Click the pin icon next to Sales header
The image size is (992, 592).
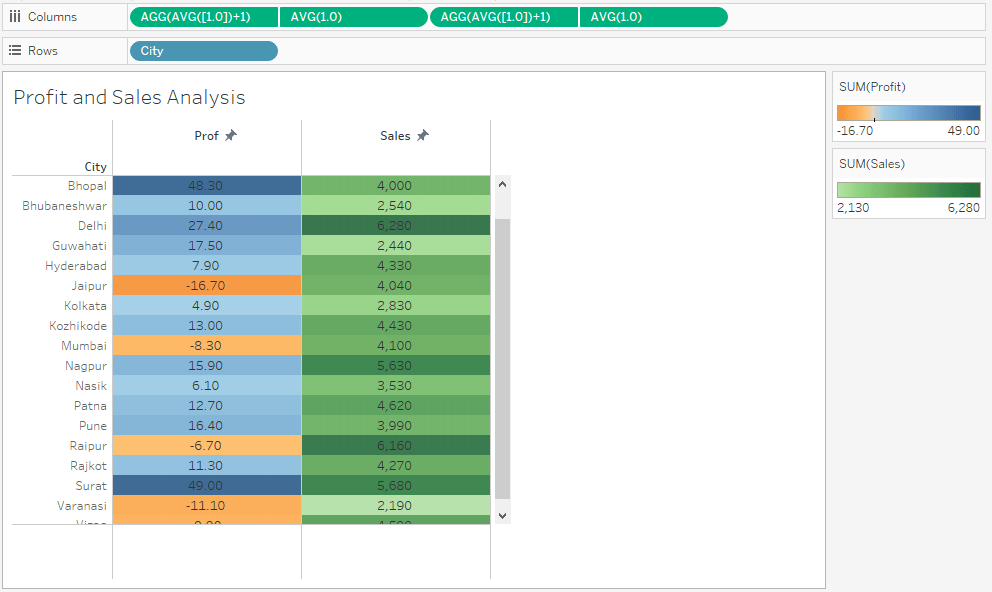click(423, 135)
